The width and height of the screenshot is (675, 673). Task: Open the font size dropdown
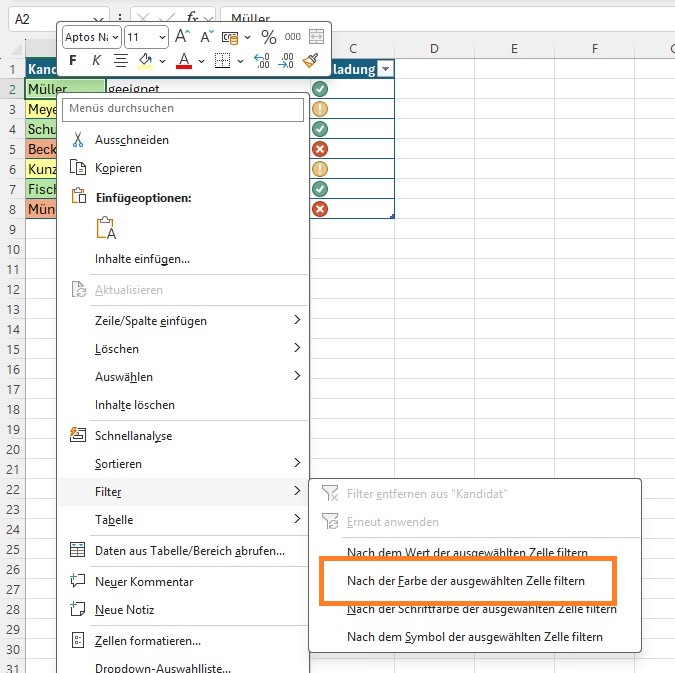coord(161,37)
